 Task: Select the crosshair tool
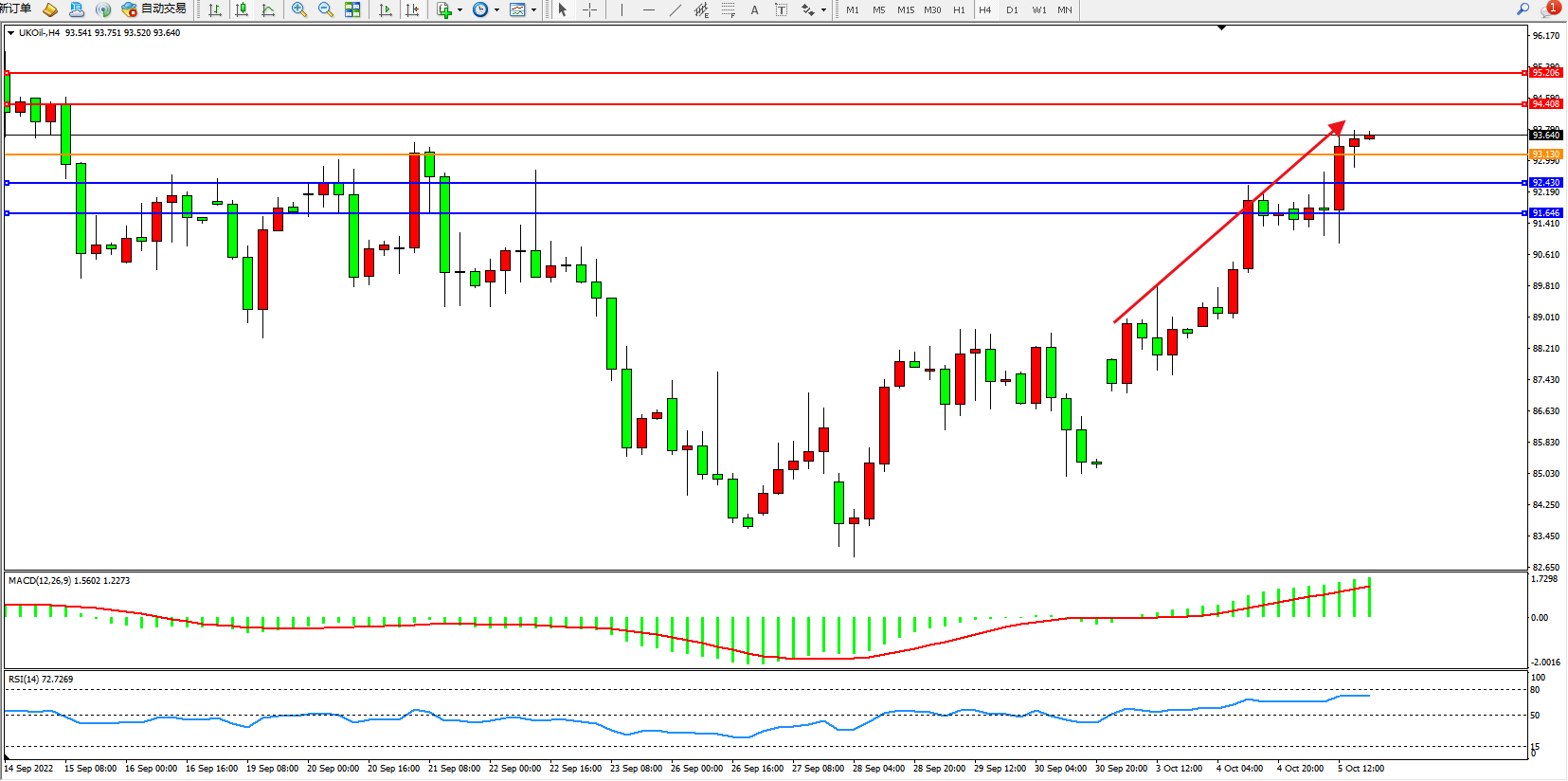(589, 9)
